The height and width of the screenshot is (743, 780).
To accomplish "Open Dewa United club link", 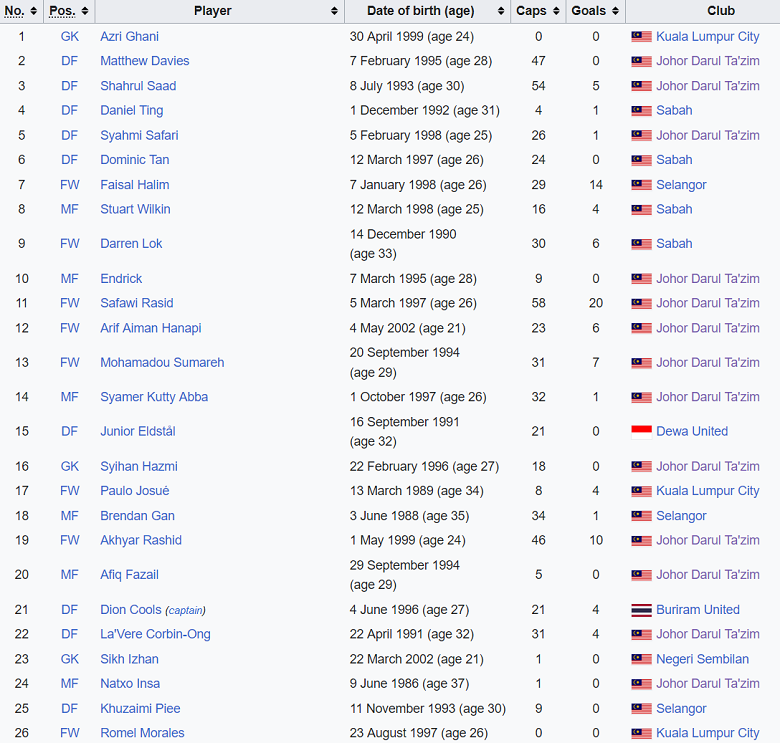I will tap(691, 432).
